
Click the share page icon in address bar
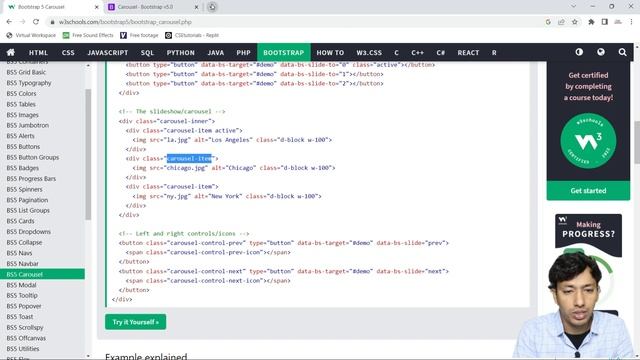(561, 22)
